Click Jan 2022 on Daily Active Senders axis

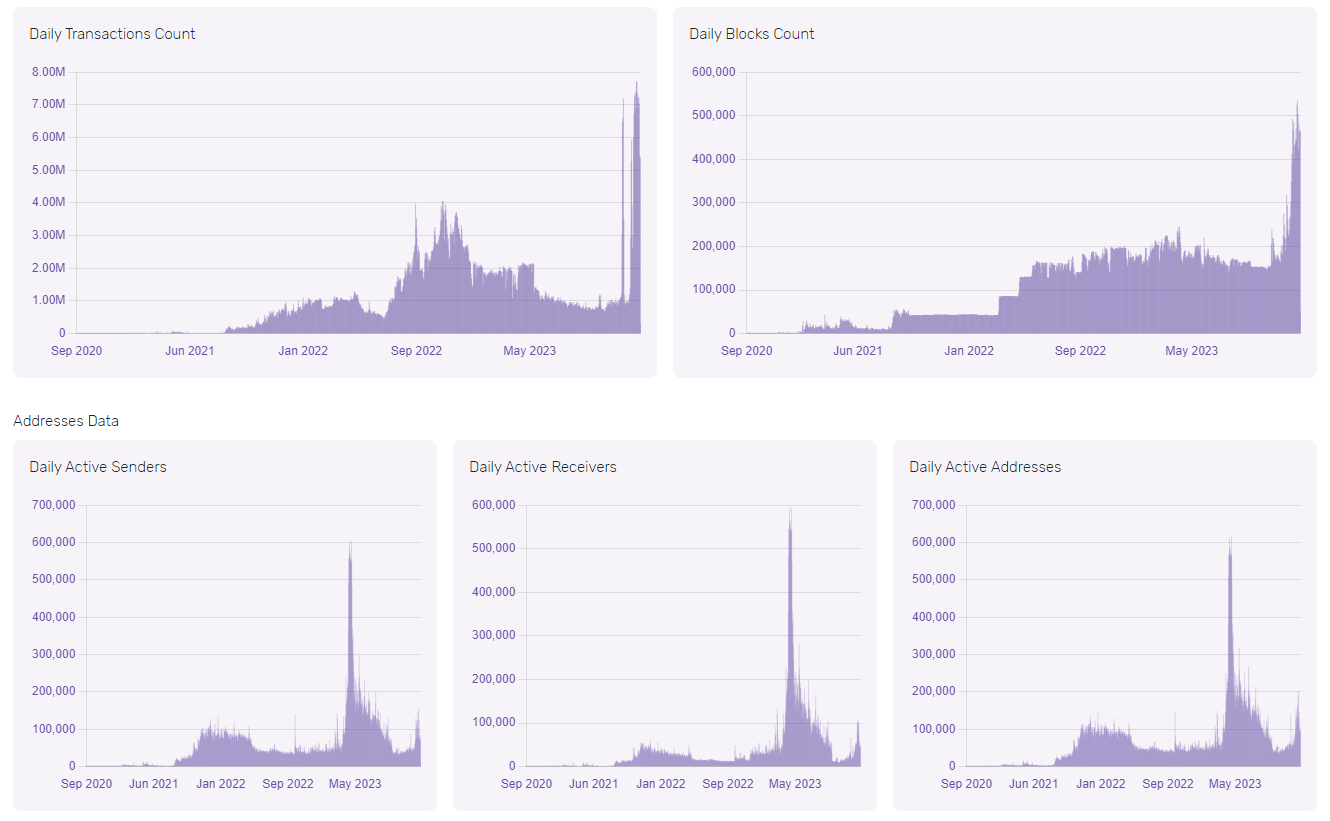(x=220, y=784)
